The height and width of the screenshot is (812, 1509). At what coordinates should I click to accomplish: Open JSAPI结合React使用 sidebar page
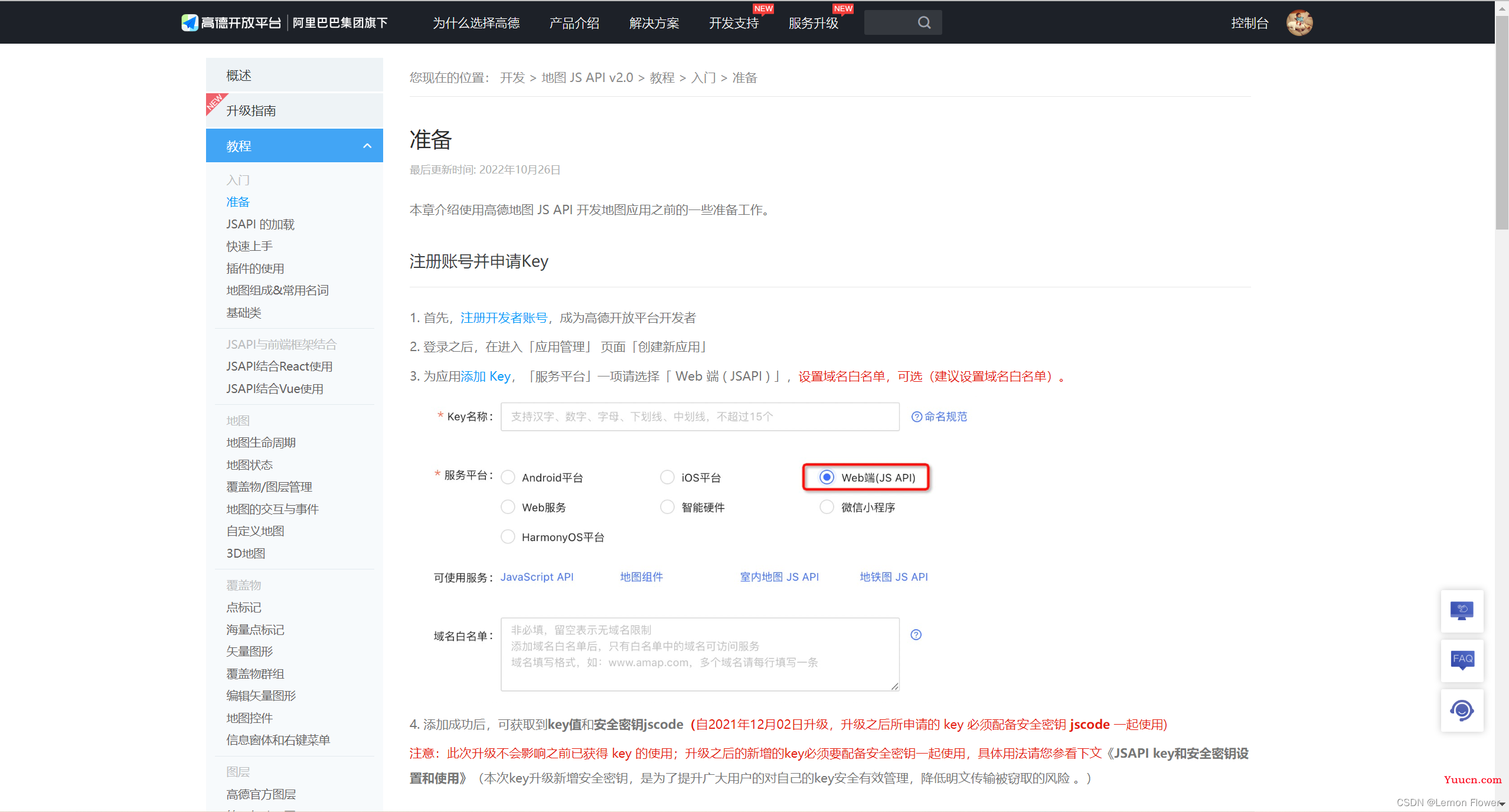(x=279, y=366)
